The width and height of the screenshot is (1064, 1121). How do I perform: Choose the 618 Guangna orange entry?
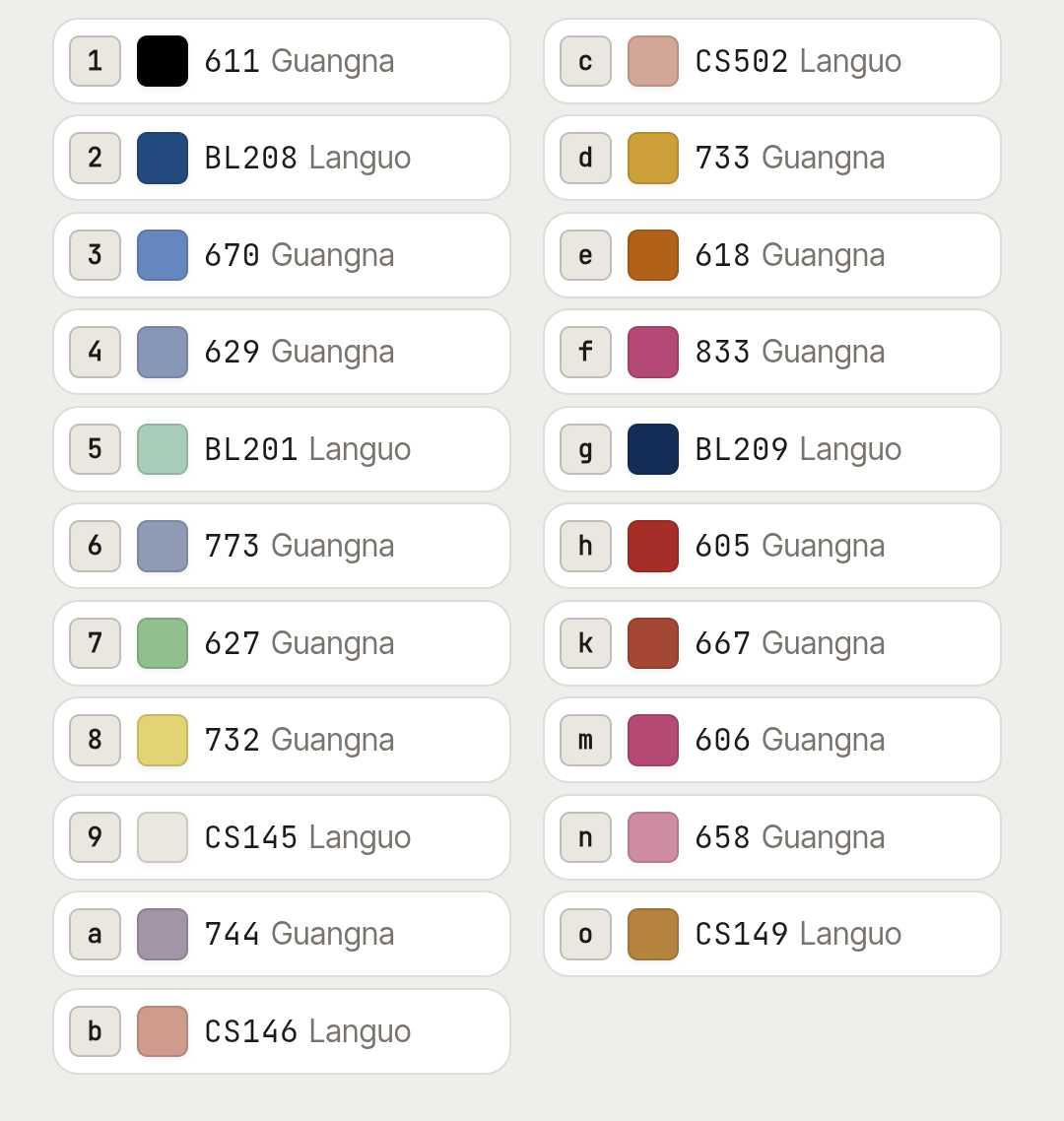coord(772,255)
